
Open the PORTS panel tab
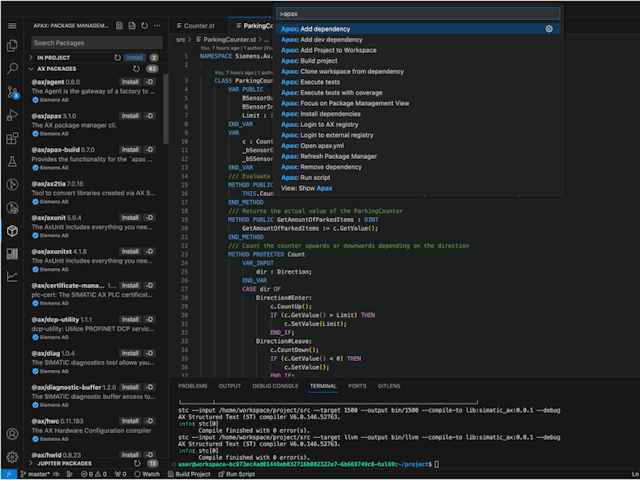point(357,386)
